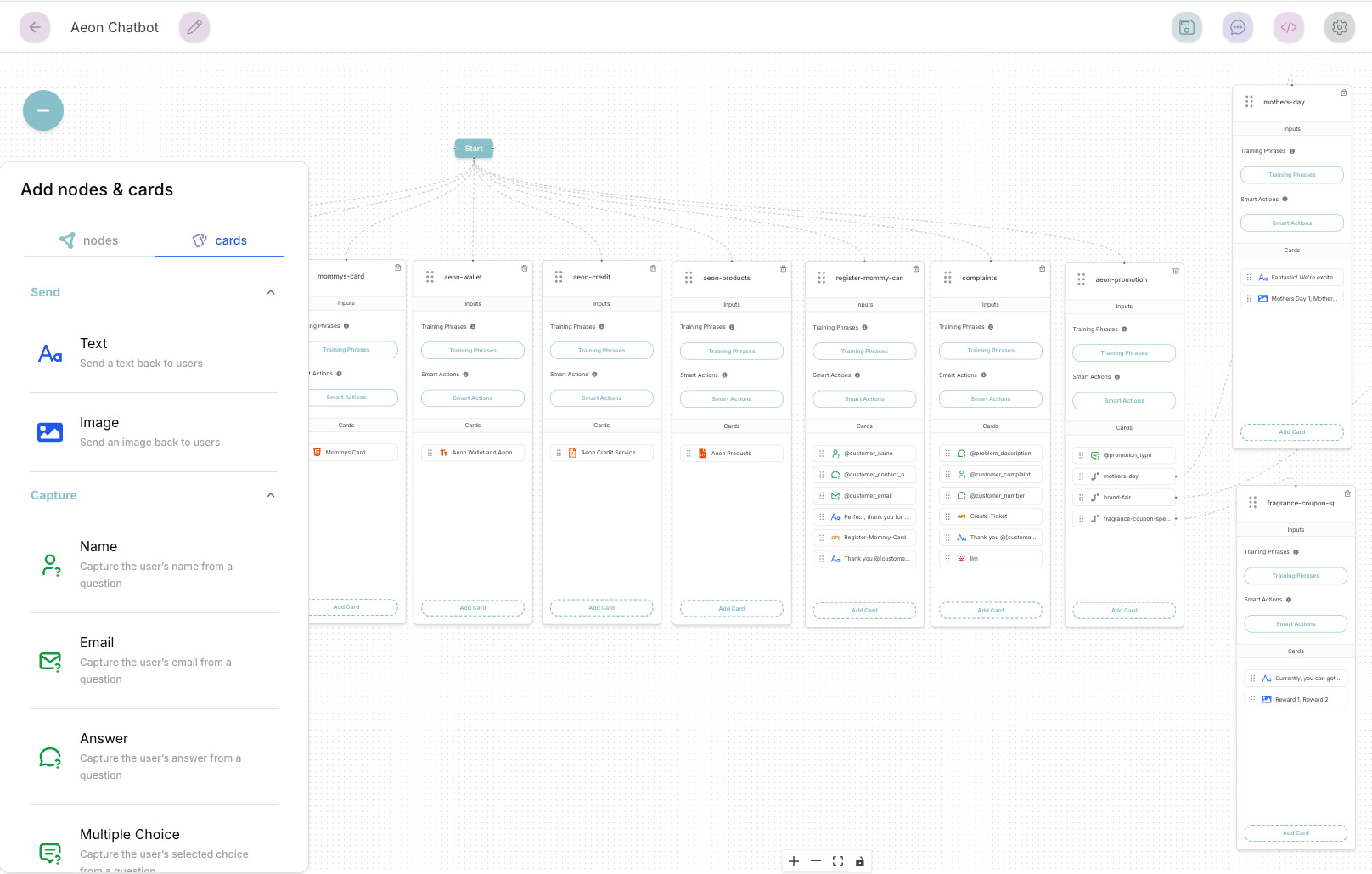Open the embed code icon
Screen dimensions: 1372x874
[x=1288, y=27]
